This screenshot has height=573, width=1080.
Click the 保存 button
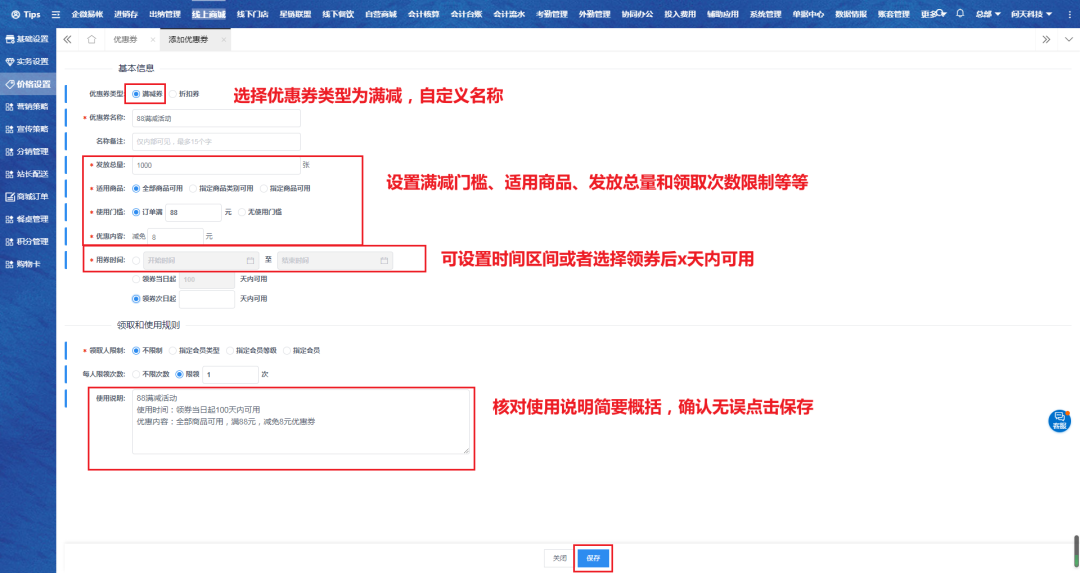click(593, 558)
